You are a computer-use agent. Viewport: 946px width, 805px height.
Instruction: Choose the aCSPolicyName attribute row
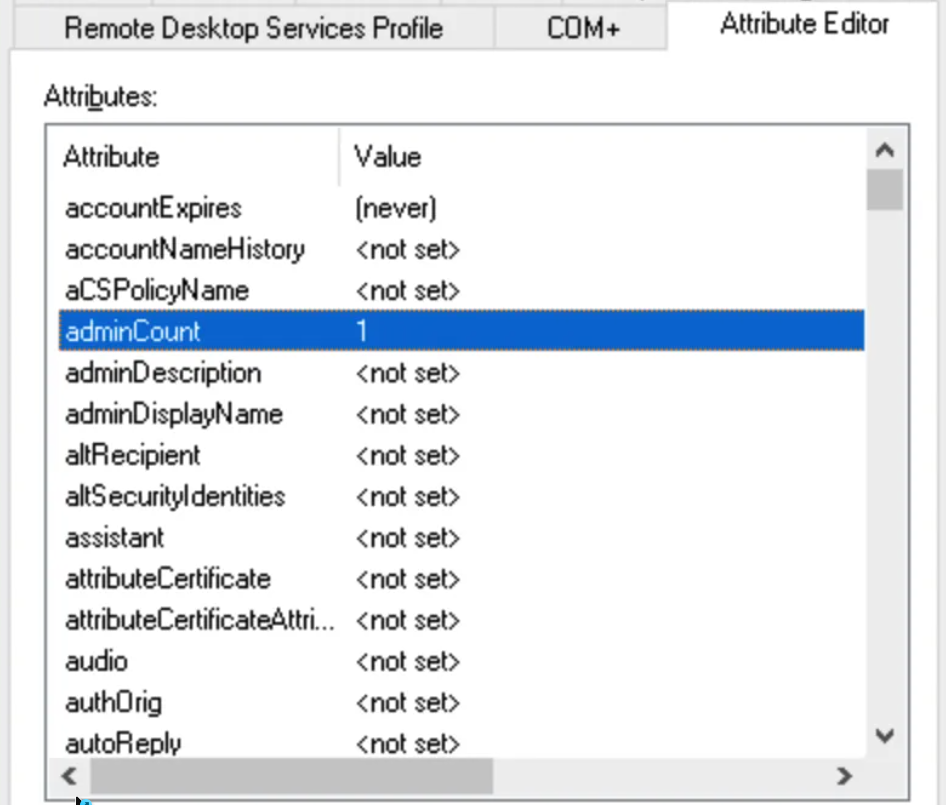pos(156,291)
